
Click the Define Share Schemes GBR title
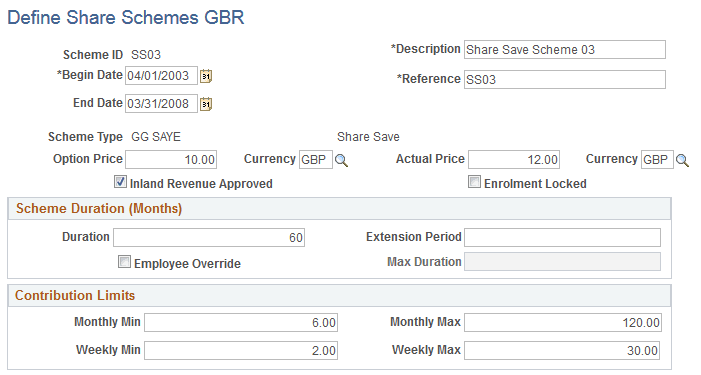tap(126, 18)
